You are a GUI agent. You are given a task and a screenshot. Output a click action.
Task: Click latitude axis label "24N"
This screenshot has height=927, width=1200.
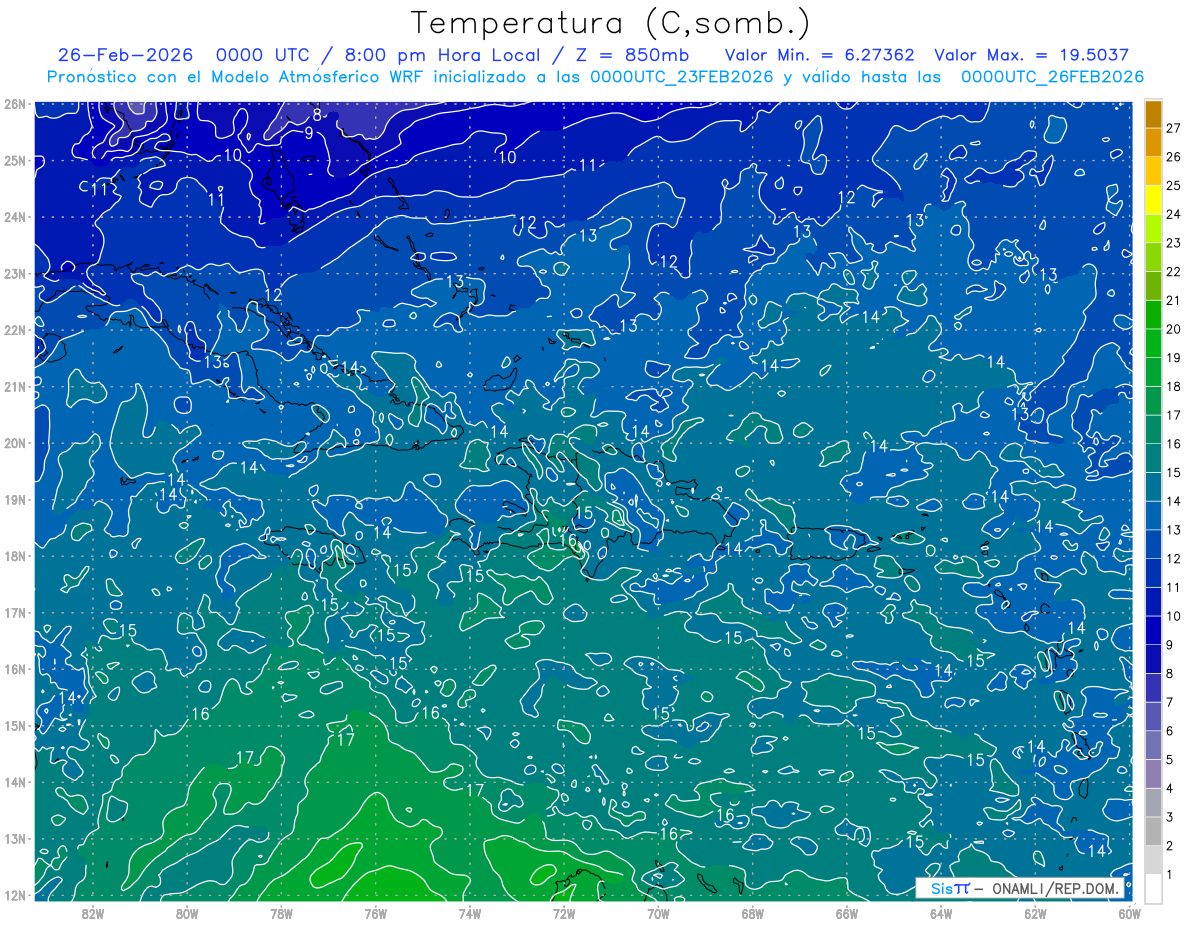coord(15,217)
